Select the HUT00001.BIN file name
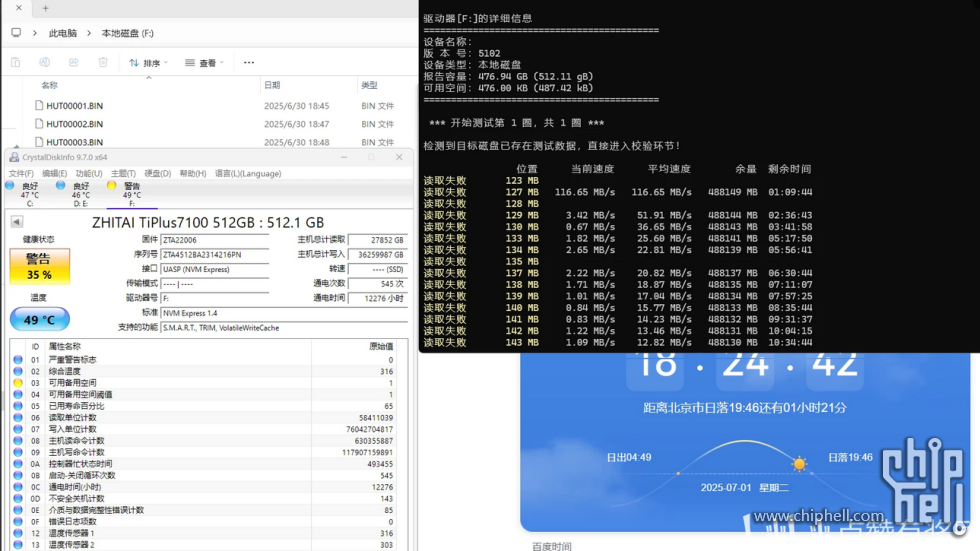This screenshot has width=980, height=551. (x=74, y=106)
